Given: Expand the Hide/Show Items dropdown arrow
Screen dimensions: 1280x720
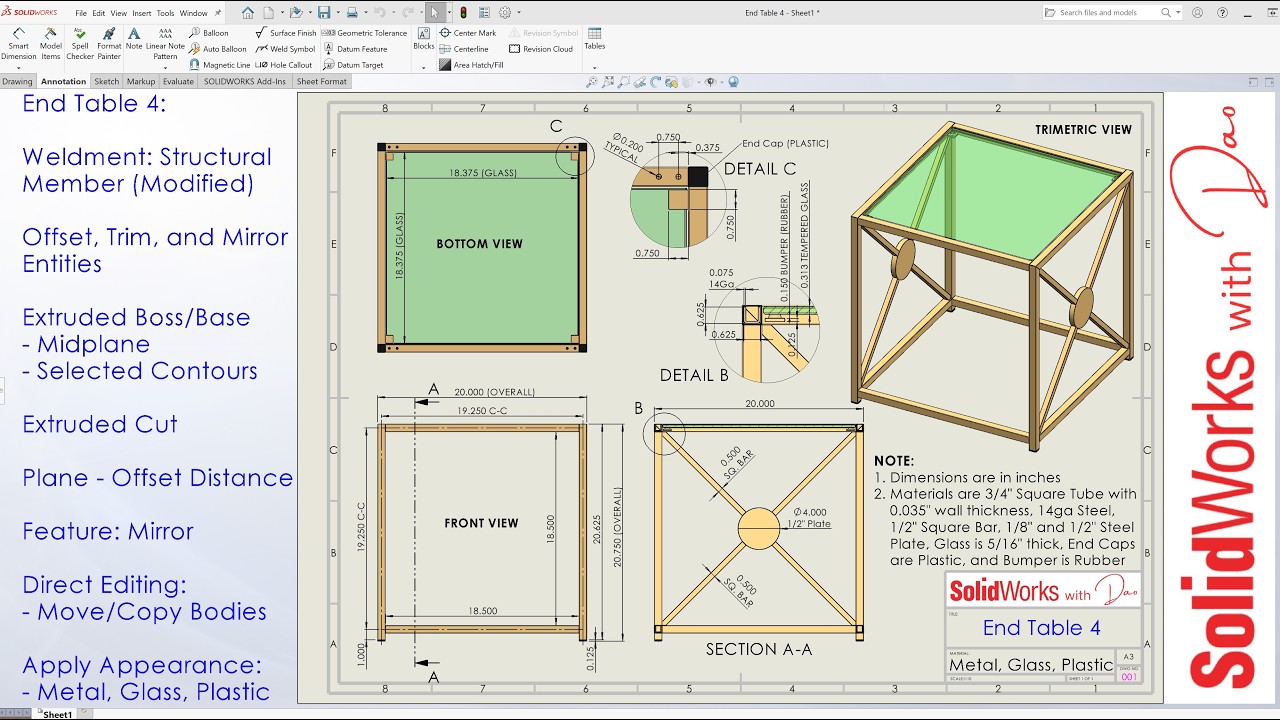Looking at the screenshot, I should (x=723, y=82).
